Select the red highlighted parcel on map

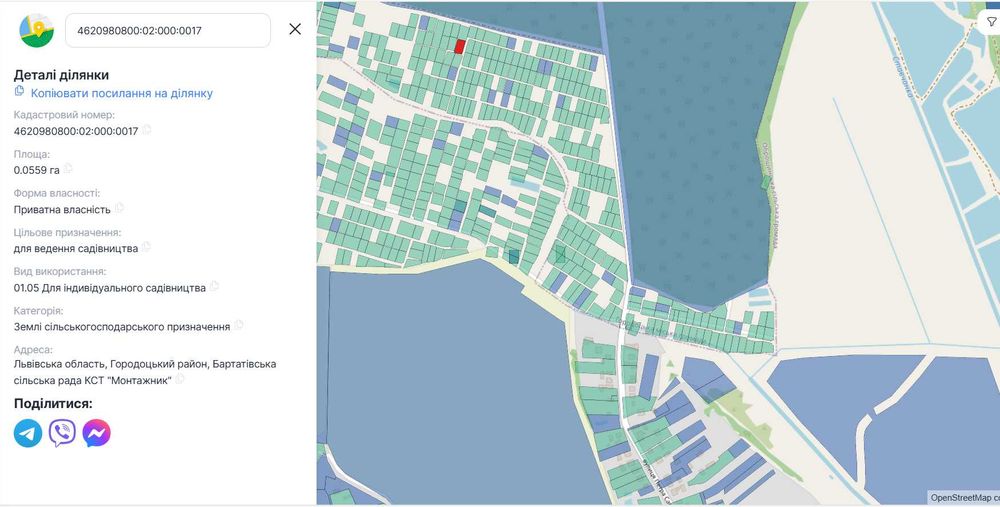[x=459, y=46]
